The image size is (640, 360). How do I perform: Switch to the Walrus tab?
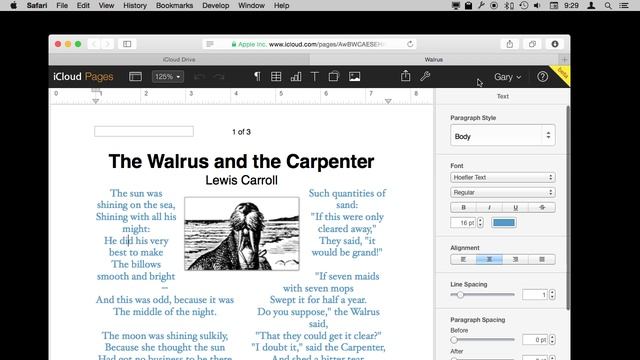[x=433, y=60]
